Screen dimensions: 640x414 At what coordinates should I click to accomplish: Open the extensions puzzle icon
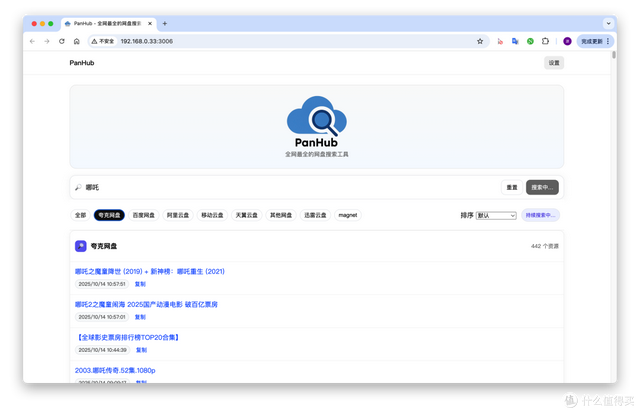point(545,41)
